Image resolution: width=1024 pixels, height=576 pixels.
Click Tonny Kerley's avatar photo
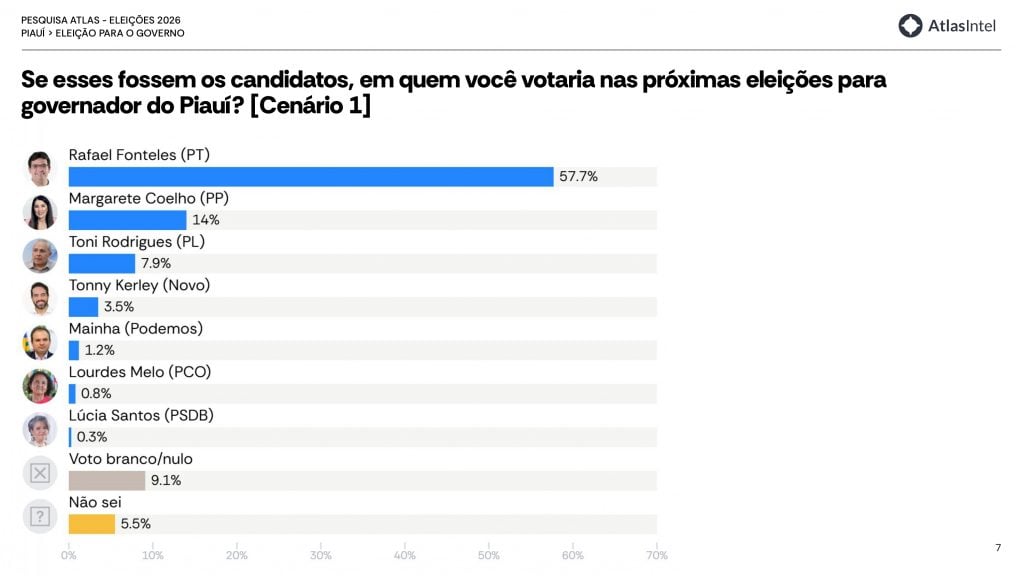point(40,299)
